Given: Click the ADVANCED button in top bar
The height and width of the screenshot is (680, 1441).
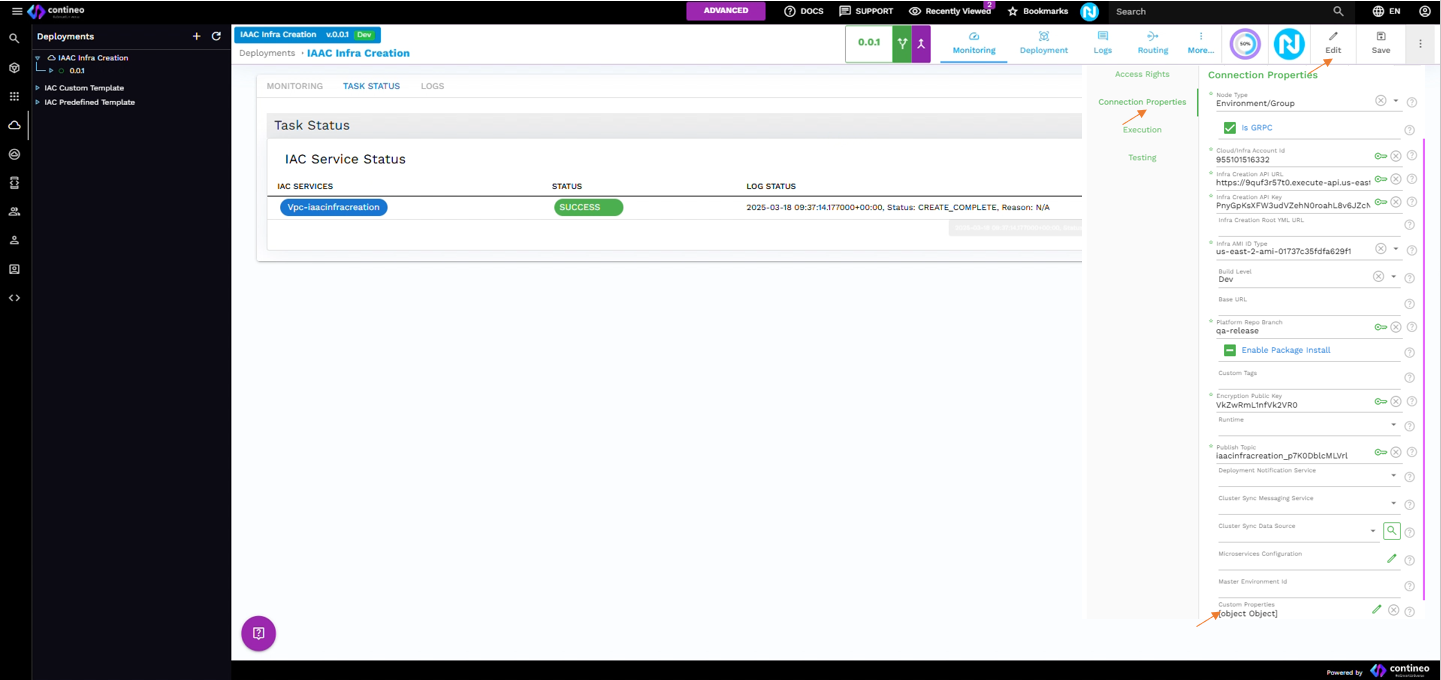Looking at the screenshot, I should [x=725, y=11].
